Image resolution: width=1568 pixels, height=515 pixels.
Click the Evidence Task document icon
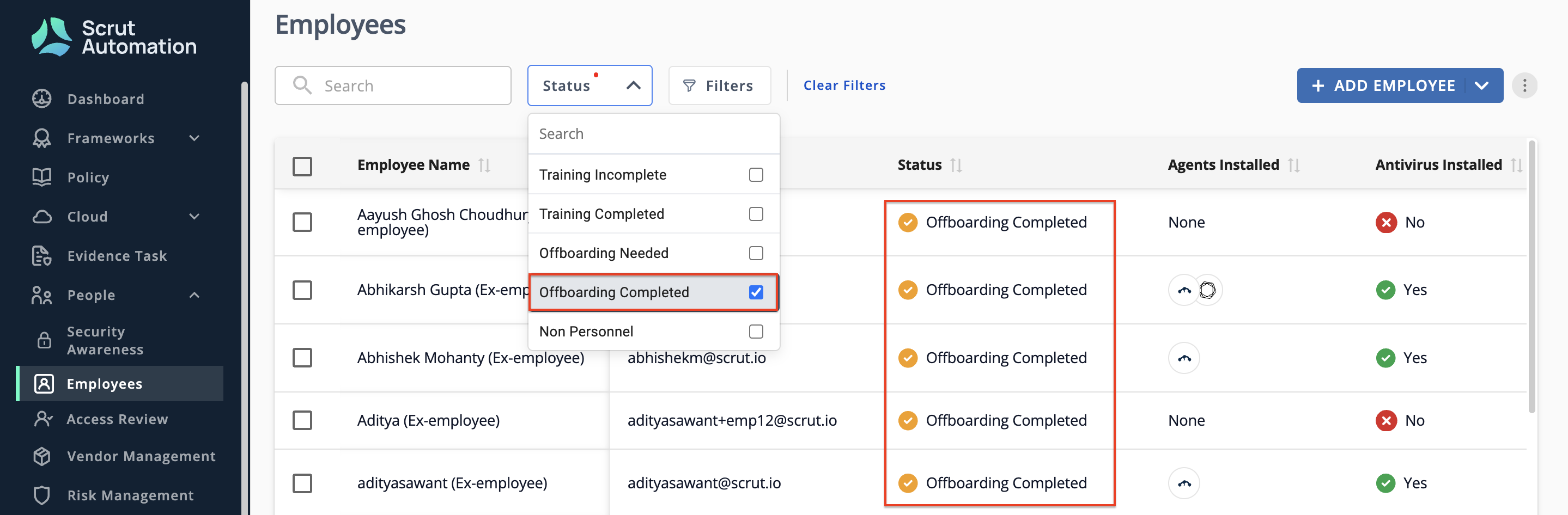point(42,255)
